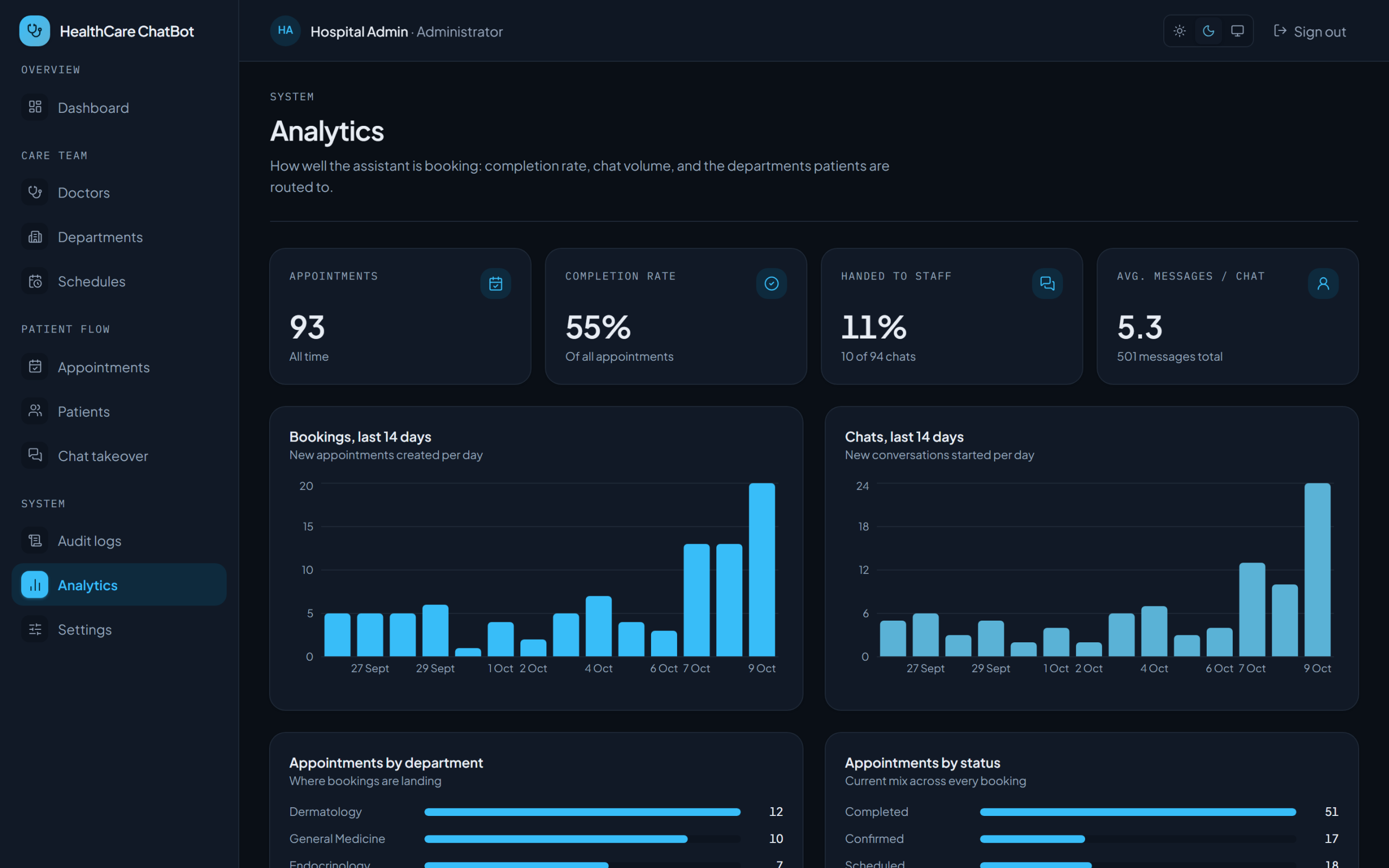Select system theme with monitor icon
The image size is (1389, 868).
pos(1238,31)
